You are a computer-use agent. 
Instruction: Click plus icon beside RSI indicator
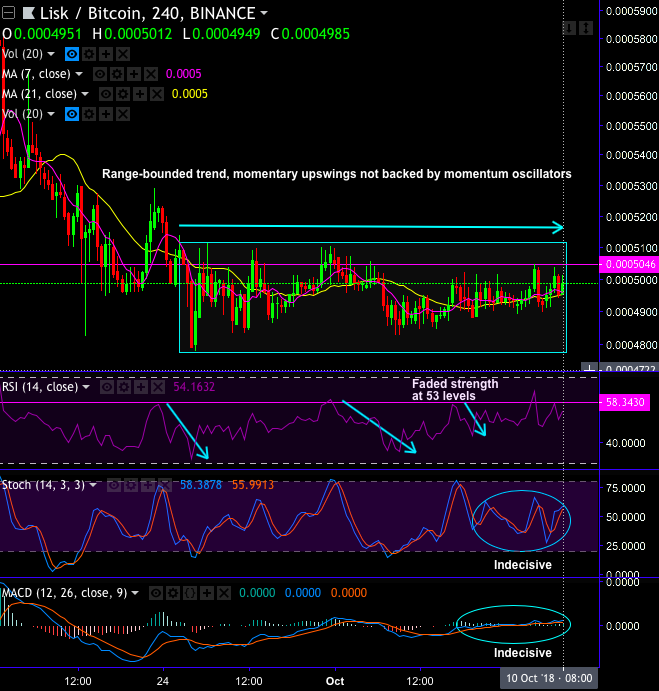pyautogui.click(x=139, y=386)
